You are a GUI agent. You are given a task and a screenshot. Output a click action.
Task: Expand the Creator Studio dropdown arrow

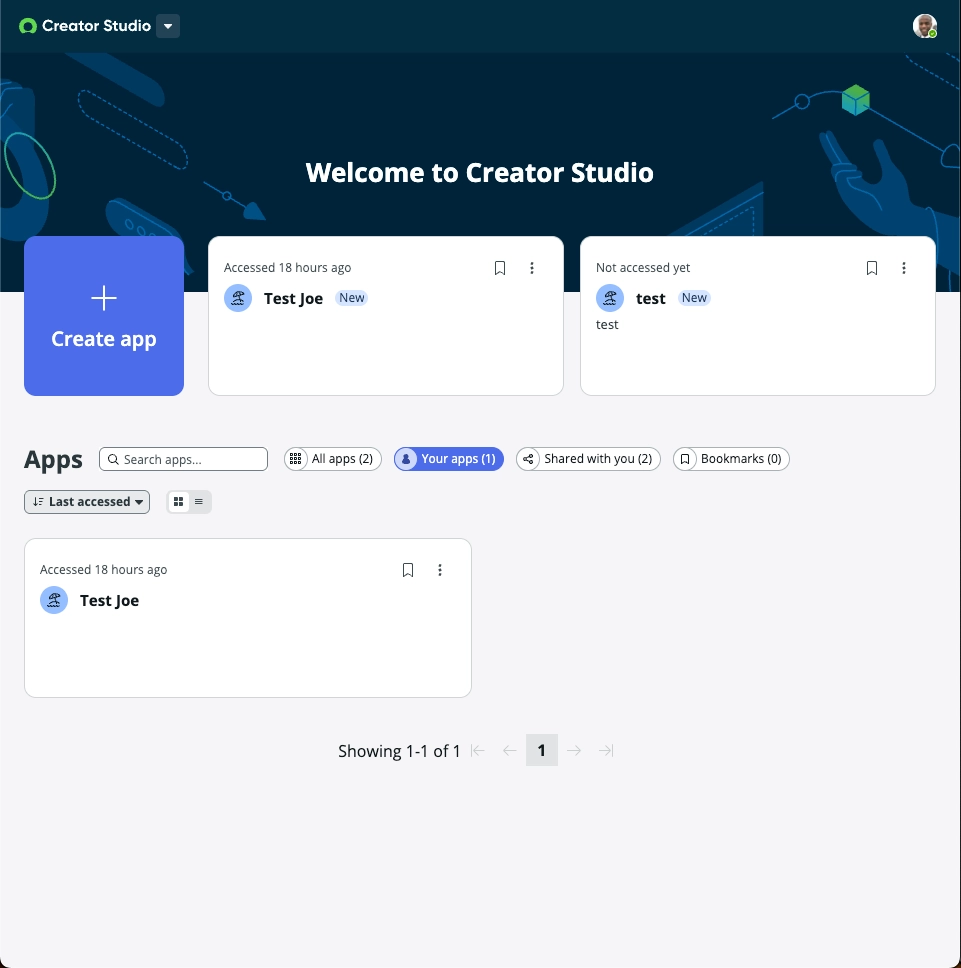coord(168,26)
